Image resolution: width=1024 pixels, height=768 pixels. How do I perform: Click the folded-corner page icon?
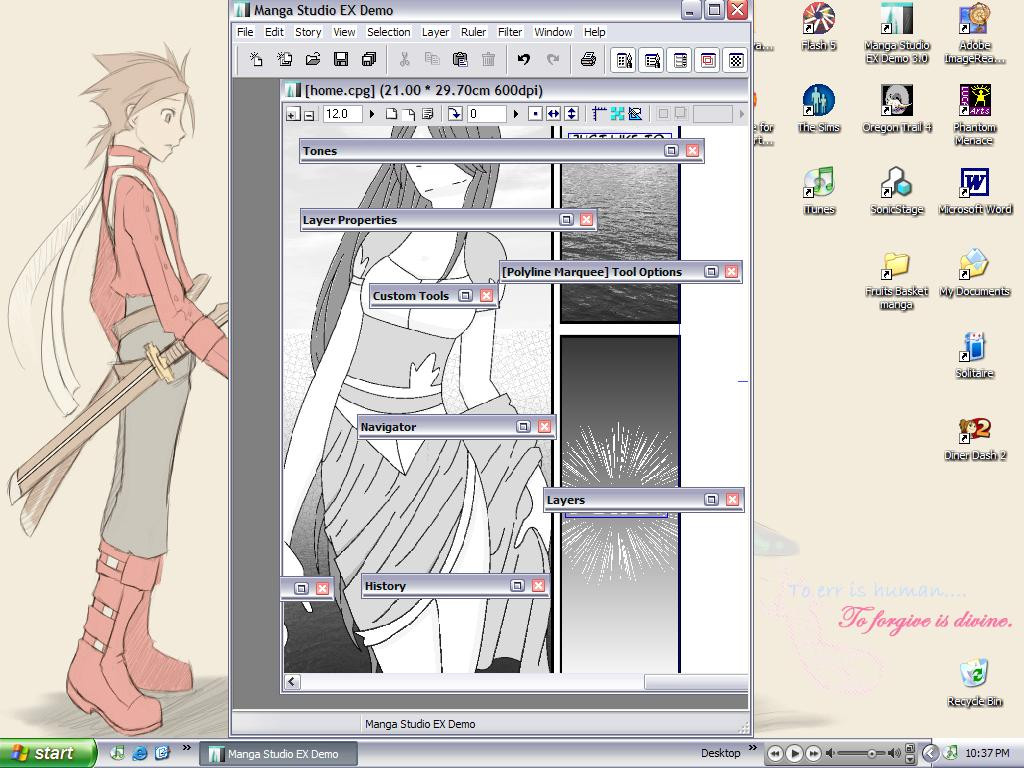pos(408,114)
